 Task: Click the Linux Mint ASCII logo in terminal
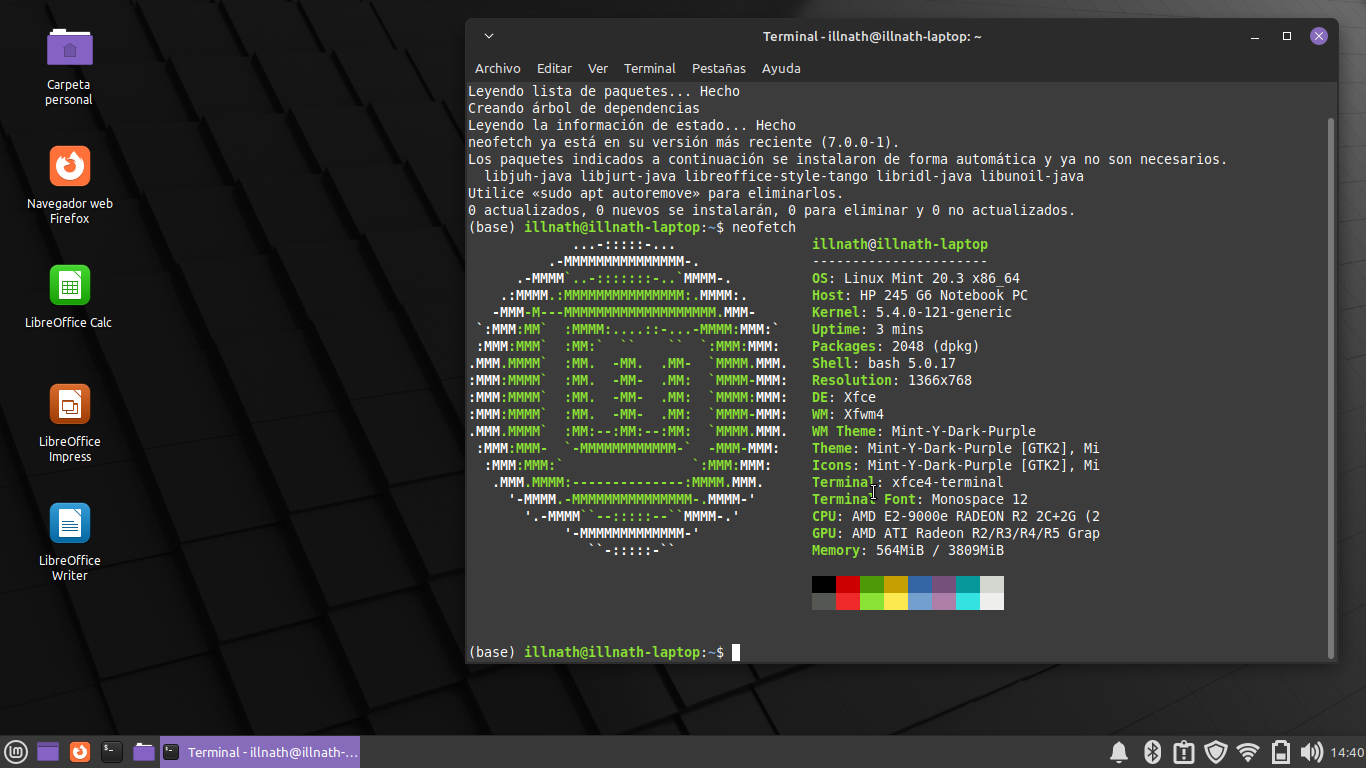click(x=628, y=397)
